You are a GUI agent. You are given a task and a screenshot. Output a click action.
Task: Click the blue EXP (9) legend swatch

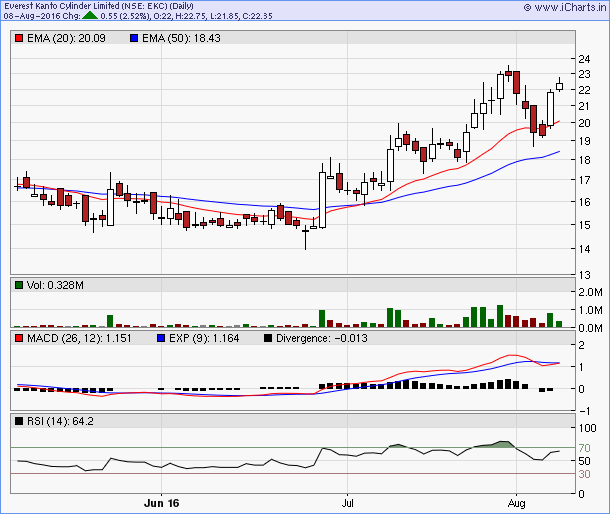(161, 338)
